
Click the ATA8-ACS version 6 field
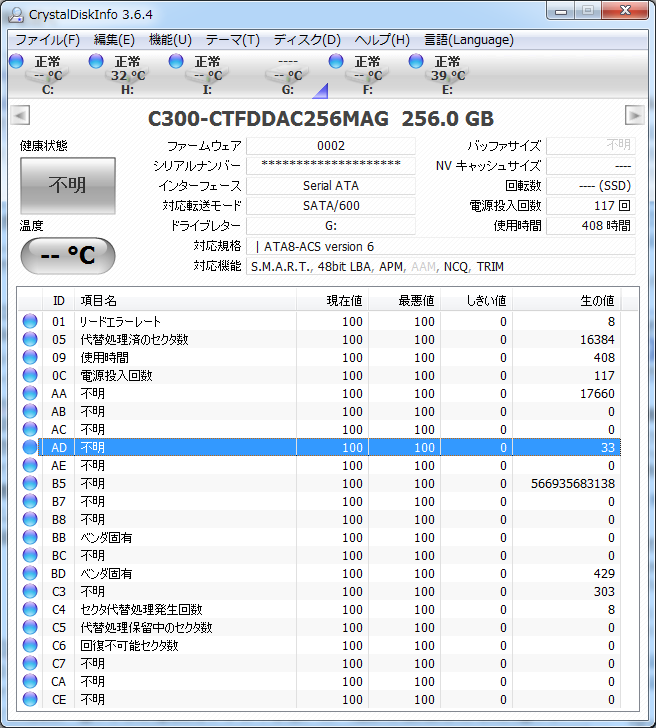pos(441,247)
